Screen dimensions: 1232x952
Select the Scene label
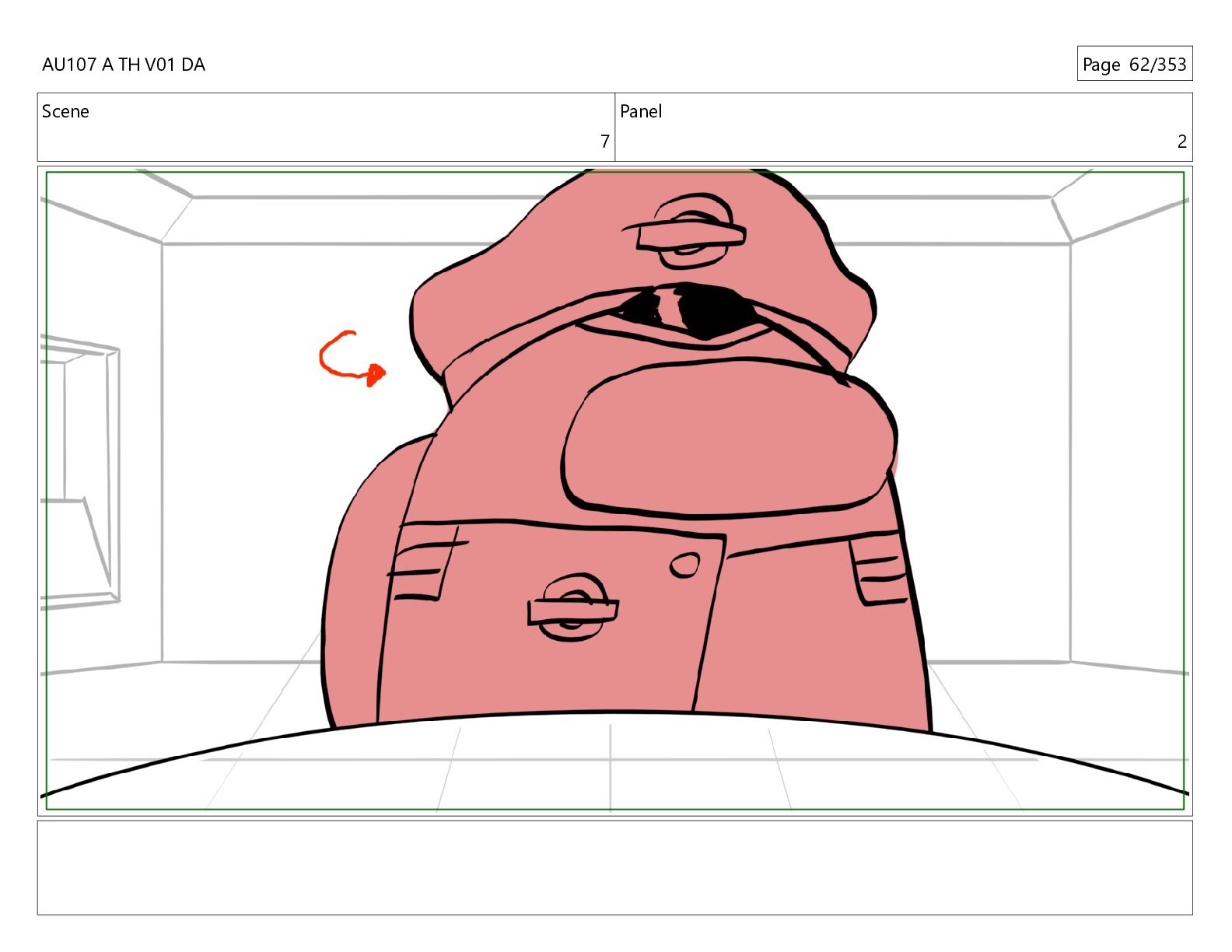point(65,111)
